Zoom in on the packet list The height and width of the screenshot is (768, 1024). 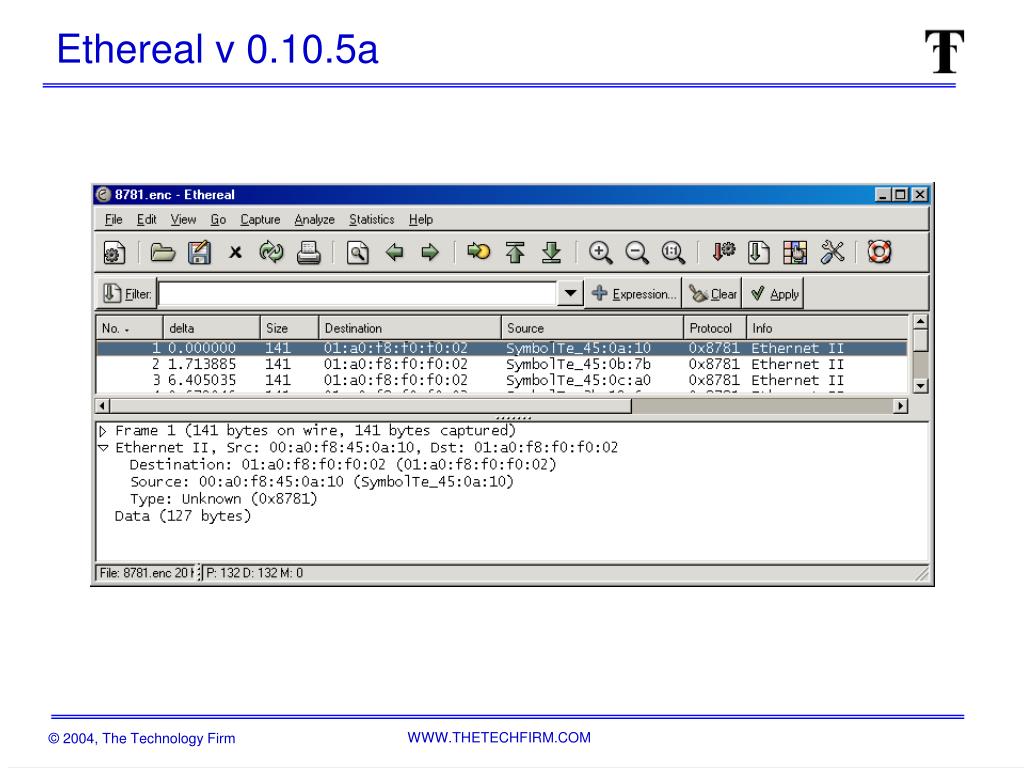click(600, 253)
